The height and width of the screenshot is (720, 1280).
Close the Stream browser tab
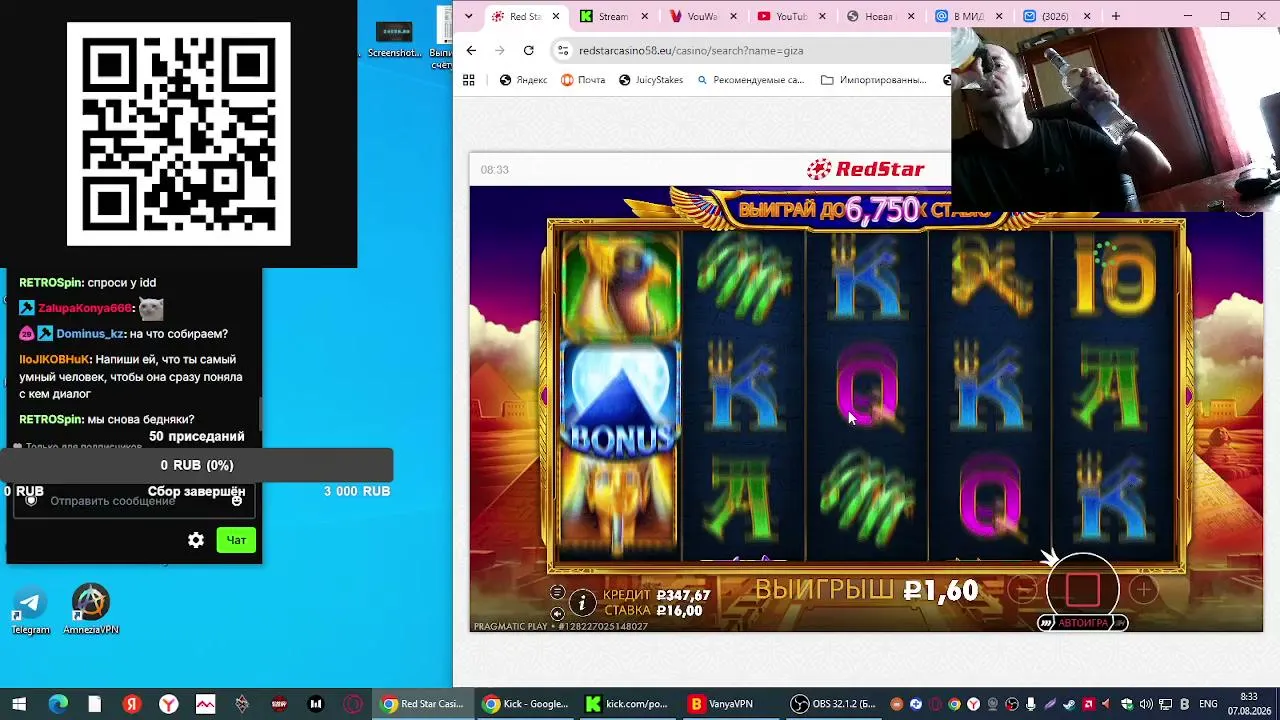point(645,16)
